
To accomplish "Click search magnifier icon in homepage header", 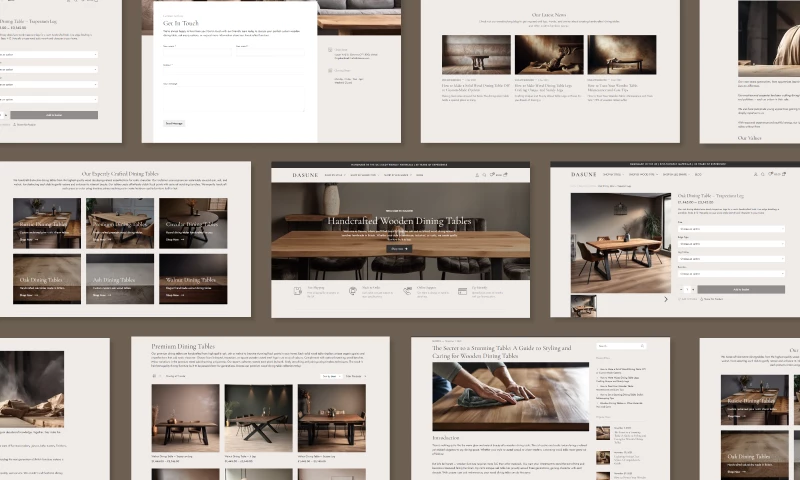I will [484, 175].
